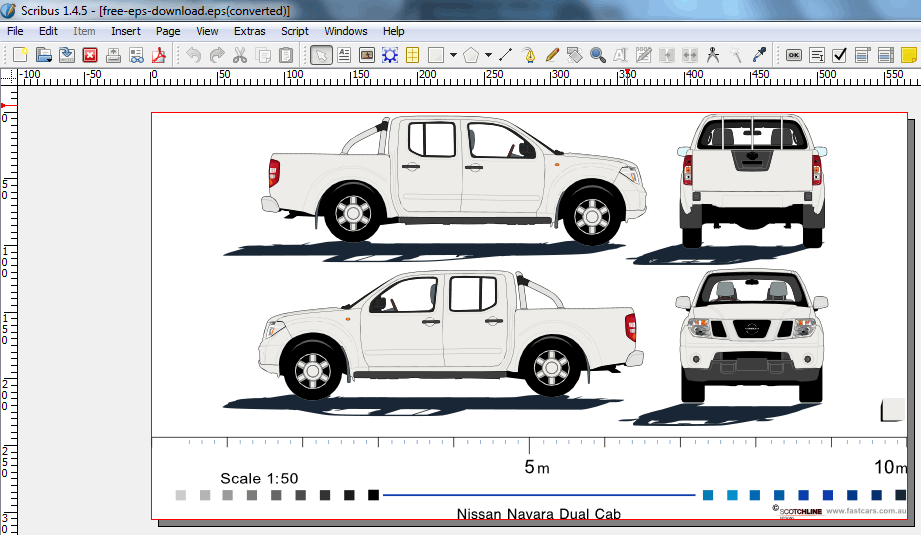This screenshot has height=535, width=921.
Task: Select the Insert Line tool
Action: tap(505, 55)
